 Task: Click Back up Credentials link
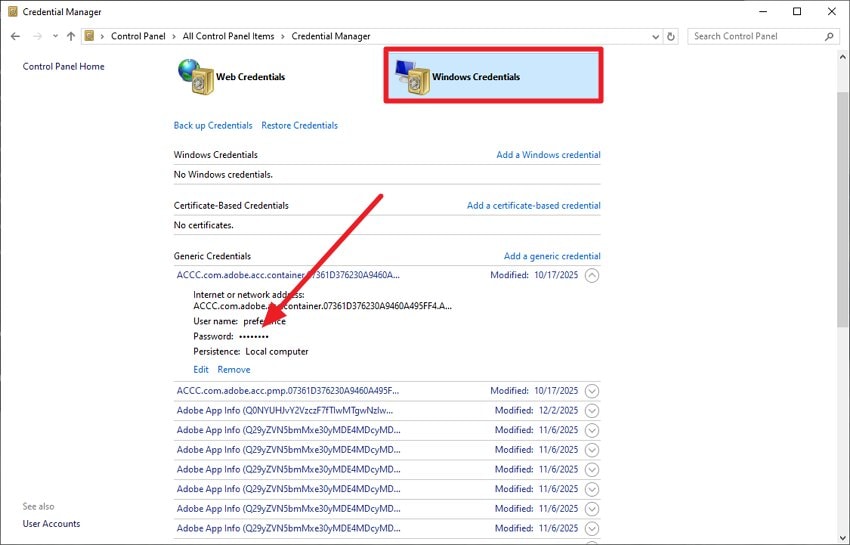click(212, 125)
